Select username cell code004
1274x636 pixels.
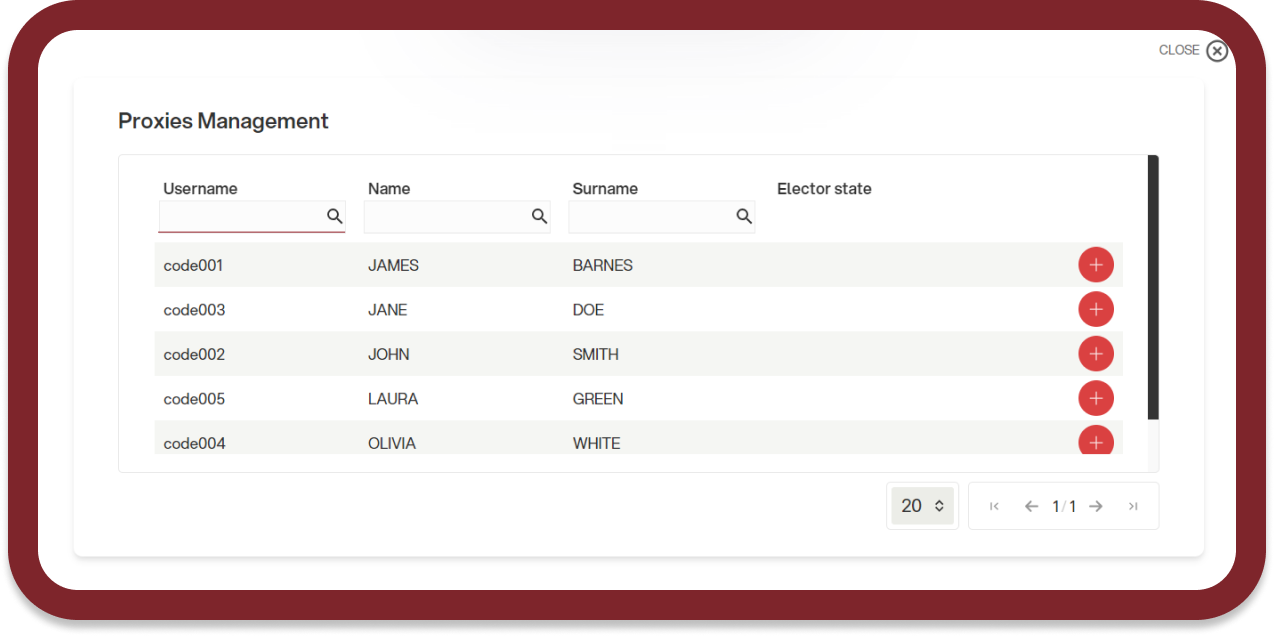click(194, 443)
